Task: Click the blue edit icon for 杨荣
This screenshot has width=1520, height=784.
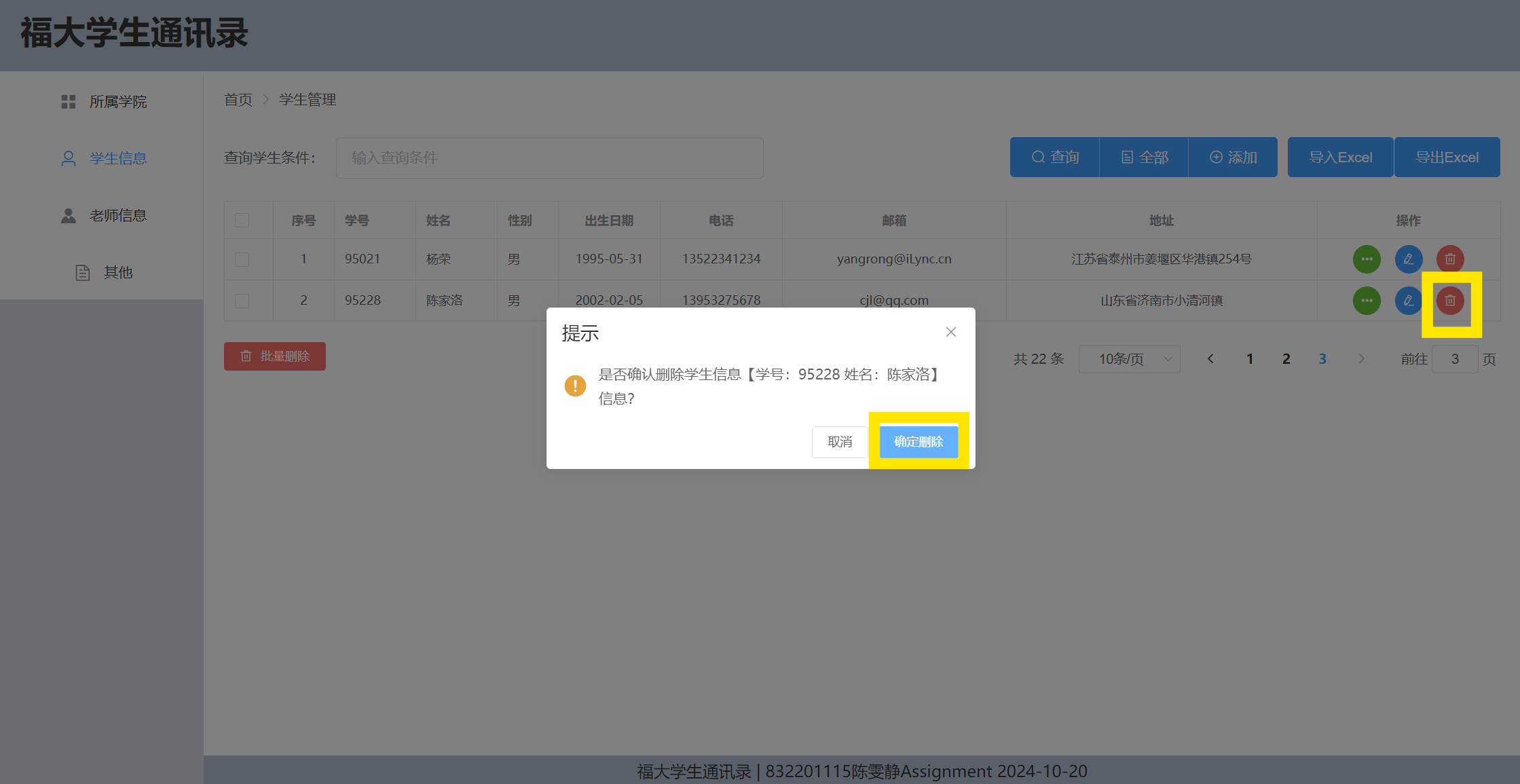Action: 1408,259
